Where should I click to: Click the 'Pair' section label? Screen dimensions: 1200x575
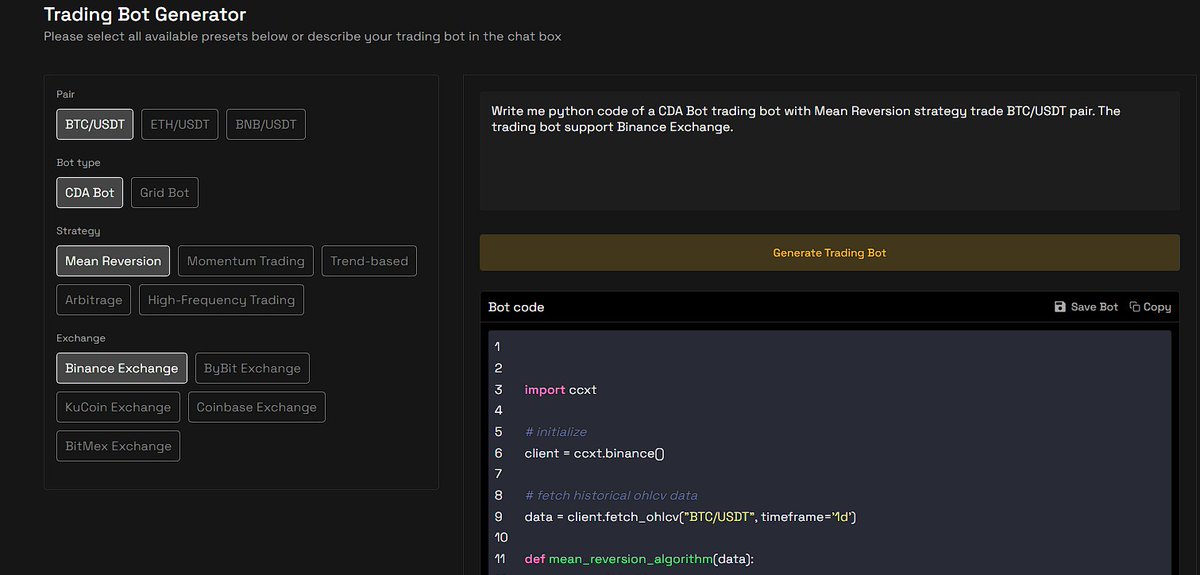point(66,94)
